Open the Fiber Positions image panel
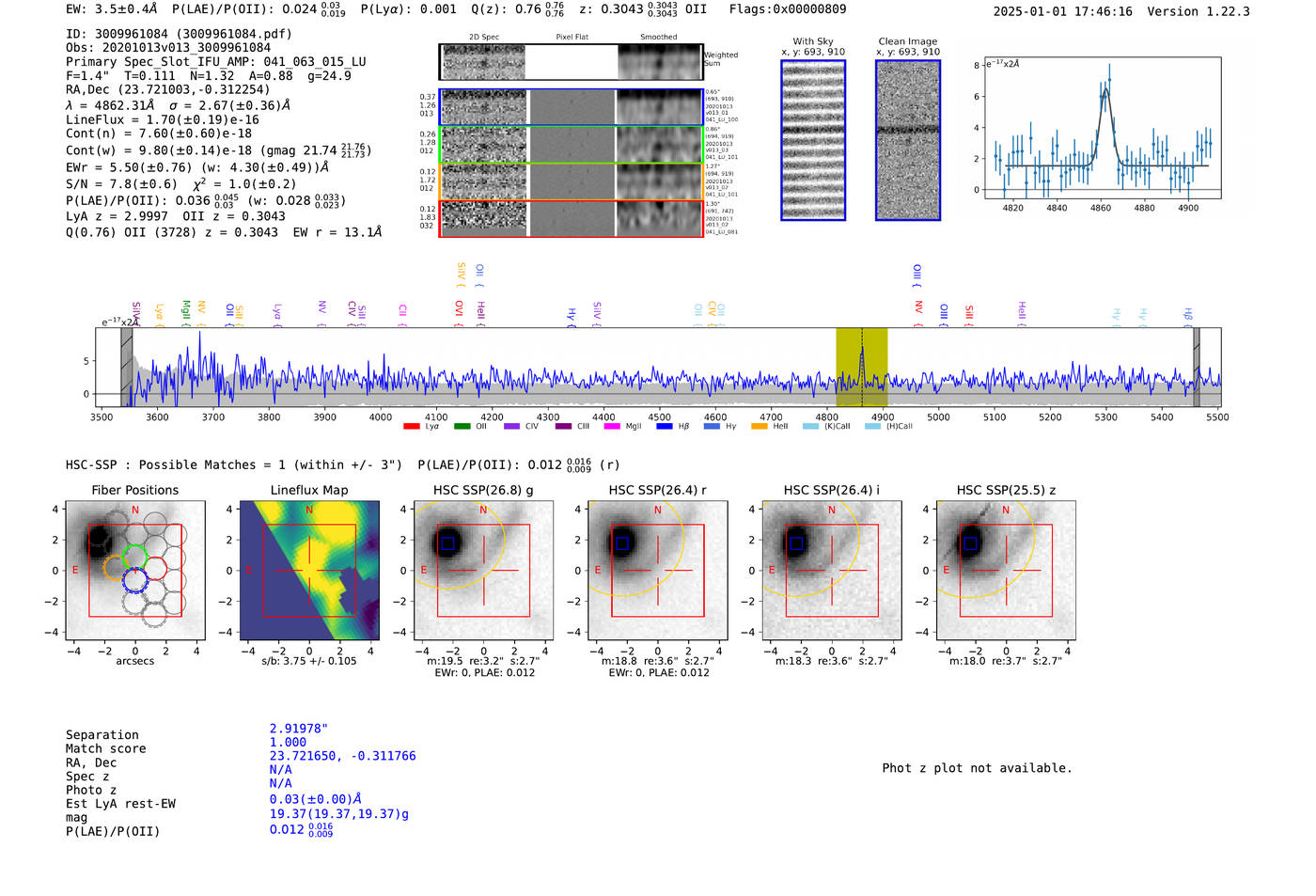 135,571
